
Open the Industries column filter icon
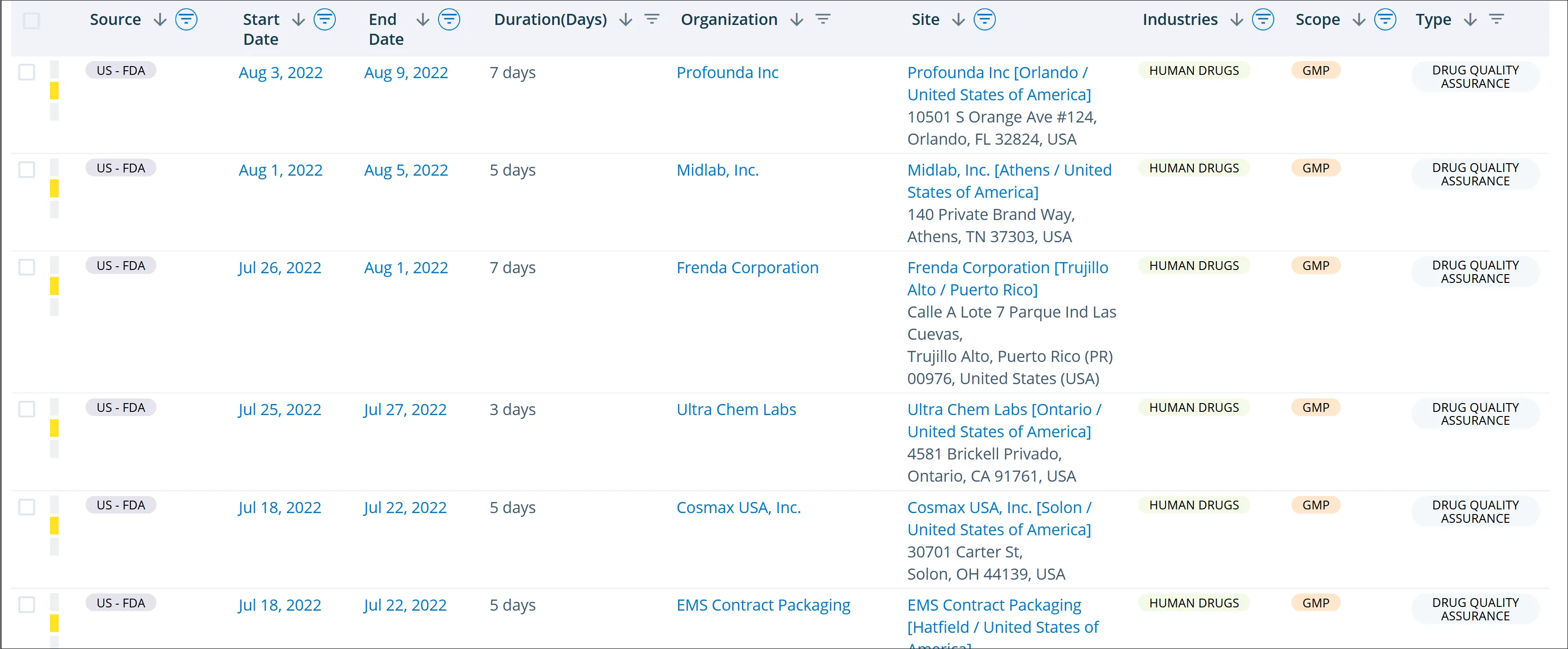(x=1262, y=19)
